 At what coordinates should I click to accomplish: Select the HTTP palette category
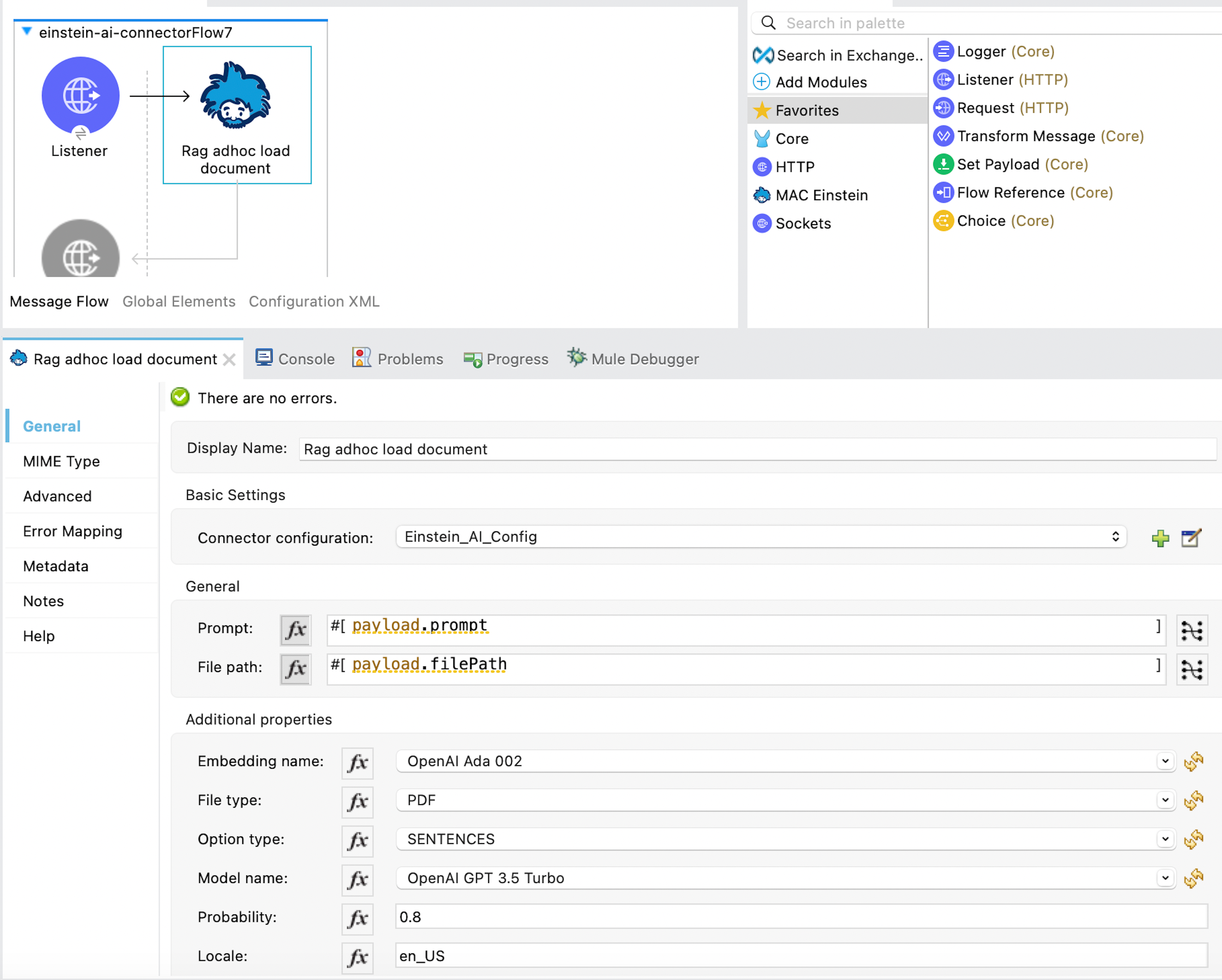pyautogui.click(x=784, y=167)
